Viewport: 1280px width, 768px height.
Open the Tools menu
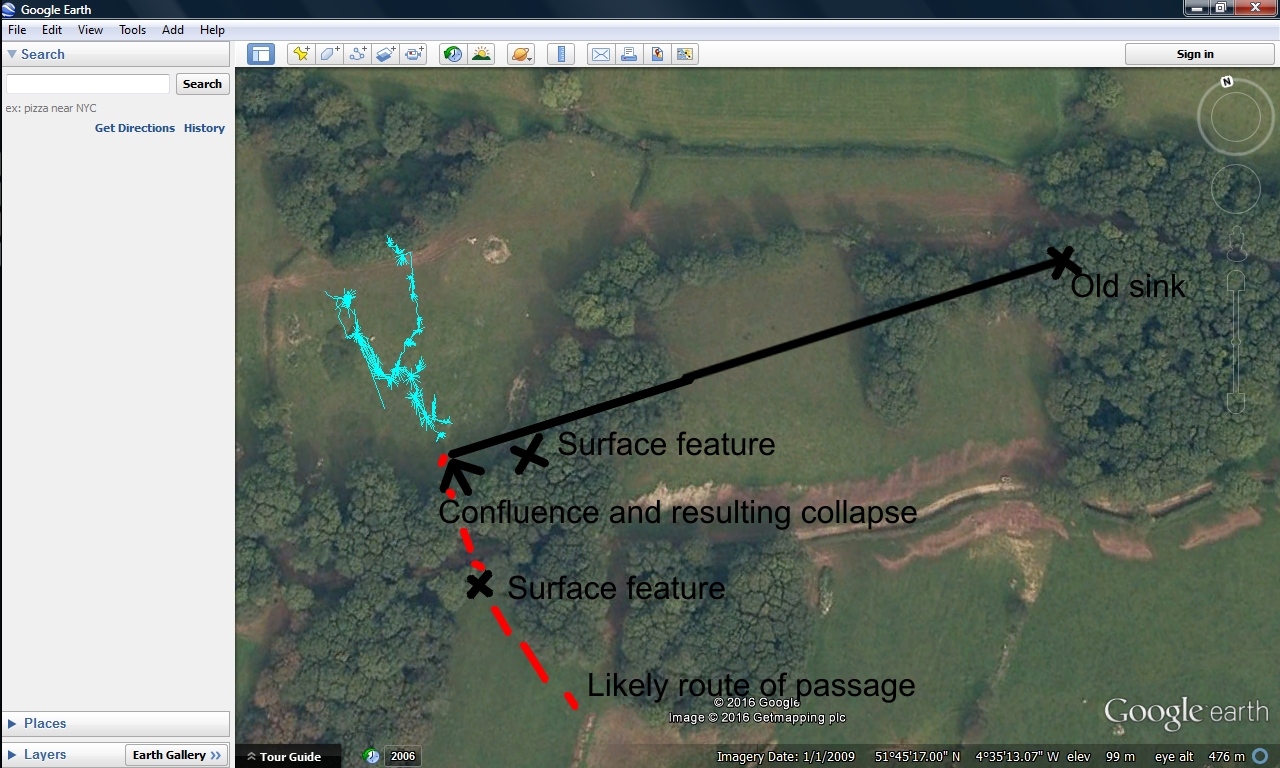click(132, 30)
